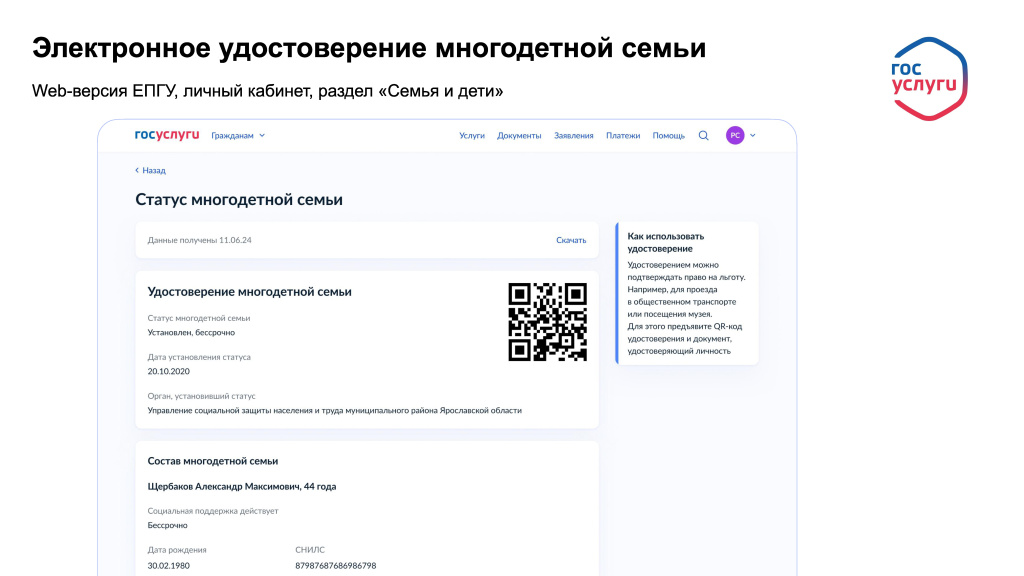Viewport: 1024px width, 576px height.
Task: Select the Услуги navigation item
Action: pyautogui.click(x=472, y=135)
